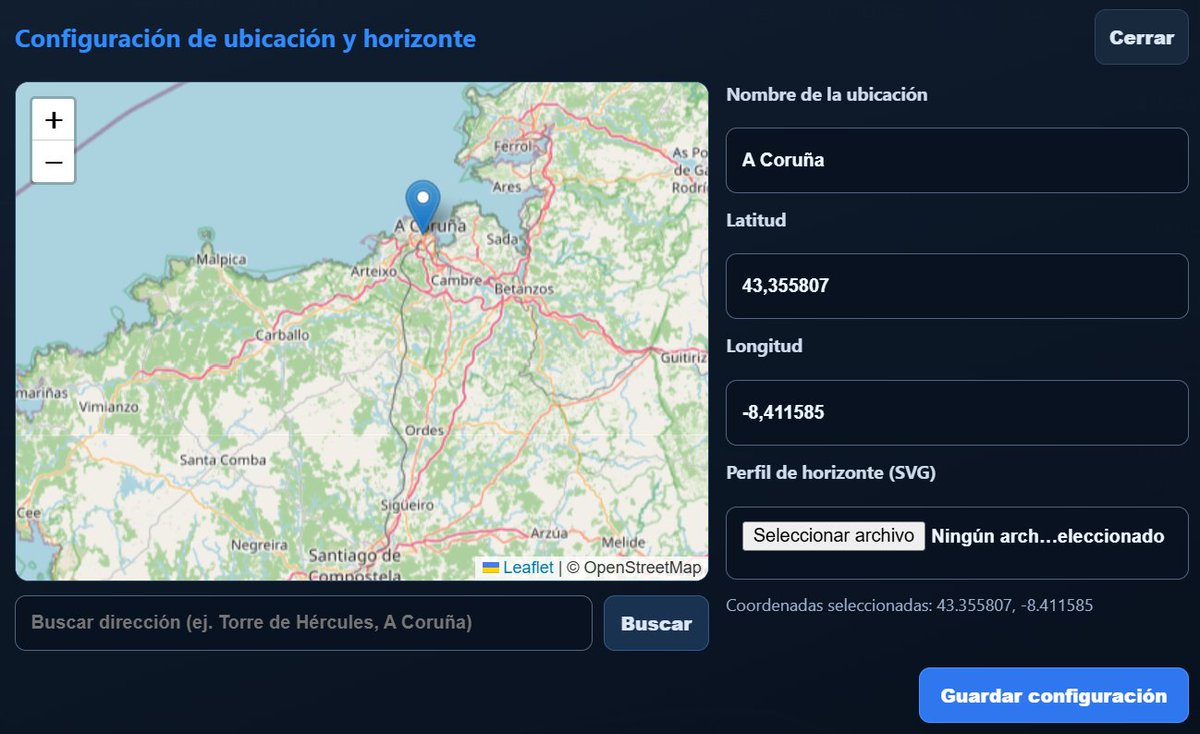This screenshot has height=734, width=1200.
Task: Click the Sada label on the map
Action: (502, 239)
